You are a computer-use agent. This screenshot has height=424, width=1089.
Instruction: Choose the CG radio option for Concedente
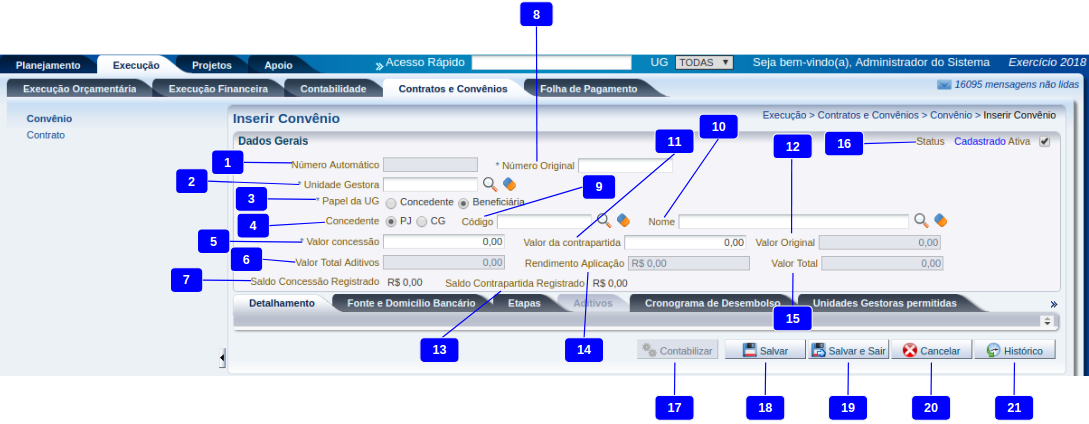pyautogui.click(x=421, y=221)
